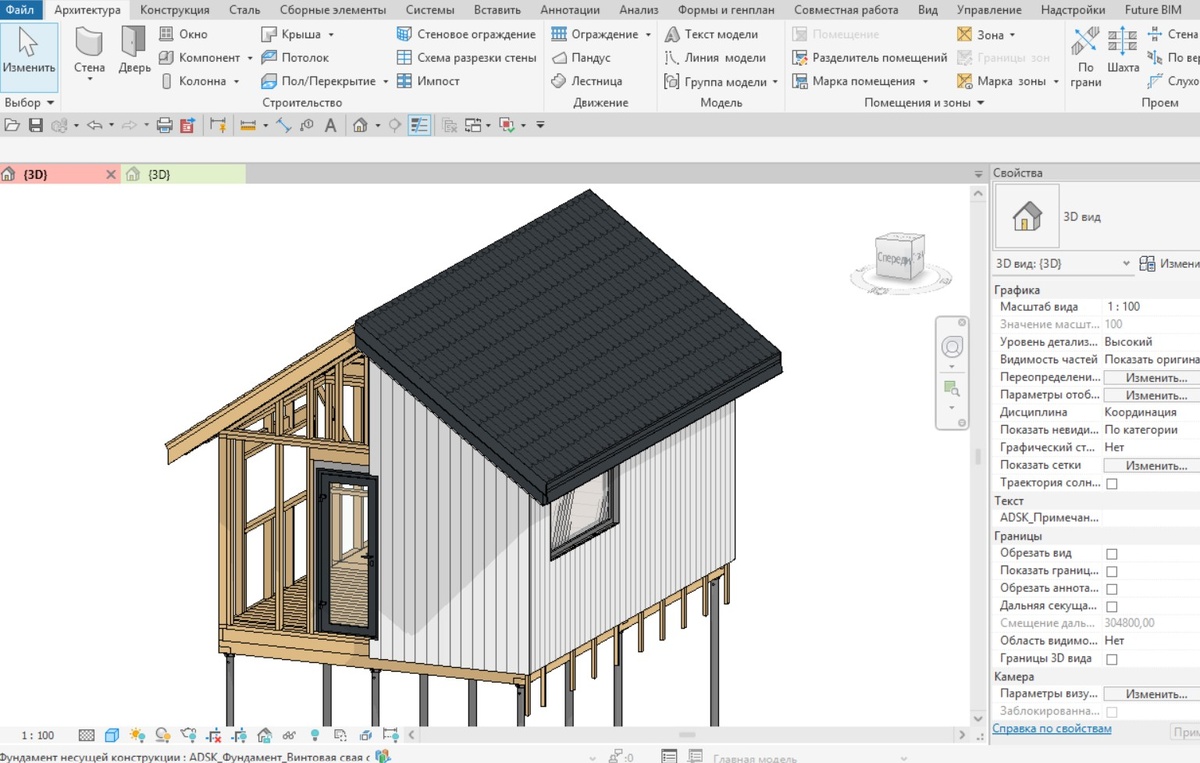Open the Файл menu
The image size is (1200, 763).
pos(20,10)
